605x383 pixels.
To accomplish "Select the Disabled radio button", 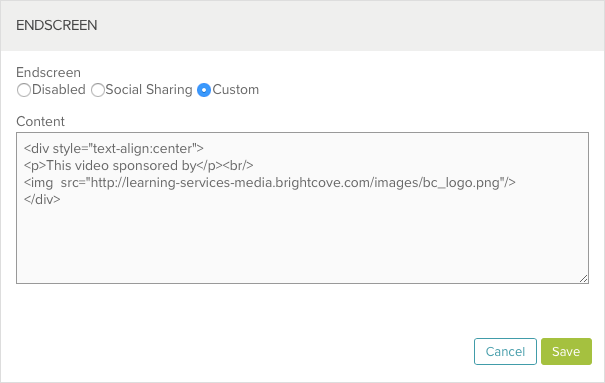I will click(x=24, y=90).
